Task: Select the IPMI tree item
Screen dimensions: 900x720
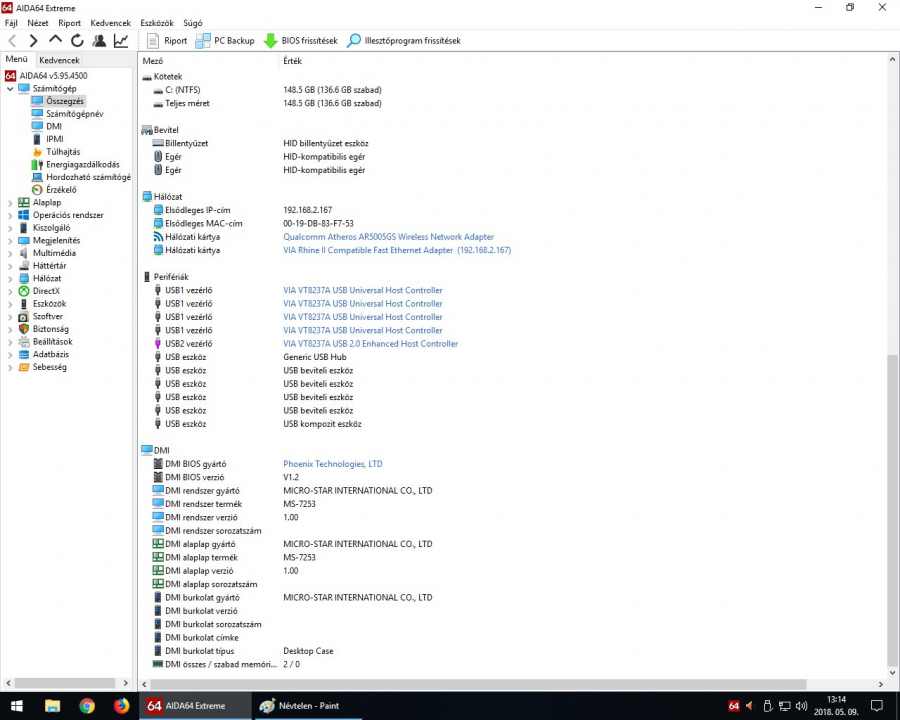Action: pyautogui.click(x=55, y=139)
